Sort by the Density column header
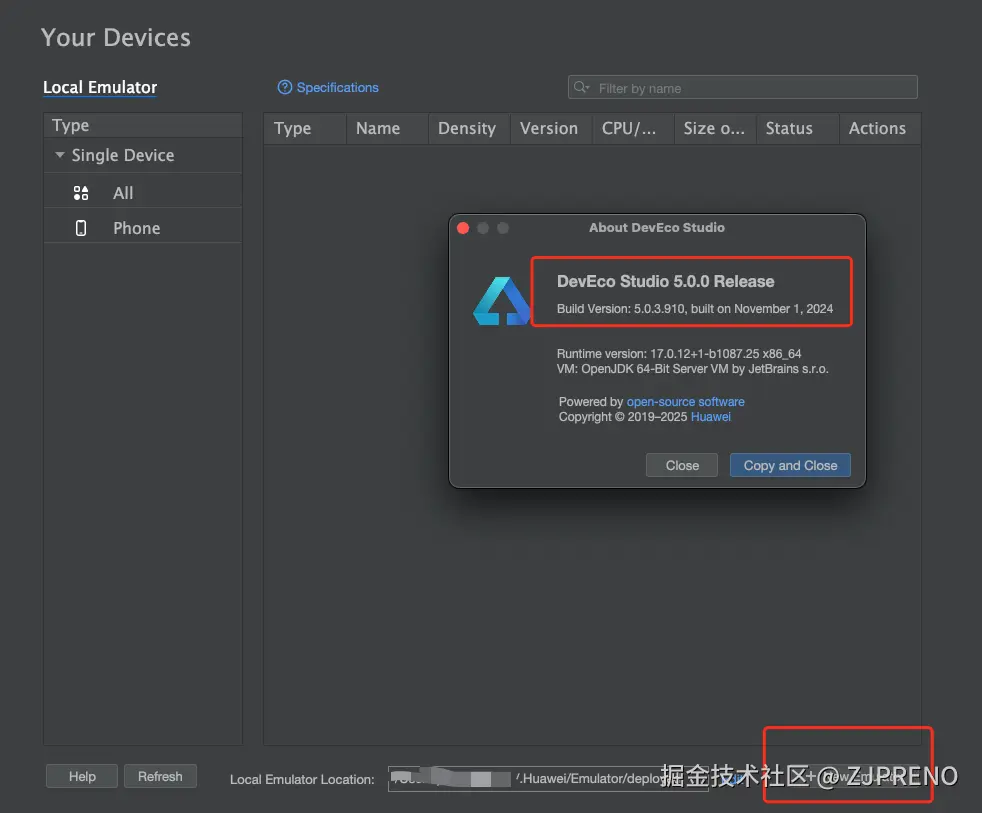Screen dimensions: 982x813 469,128
